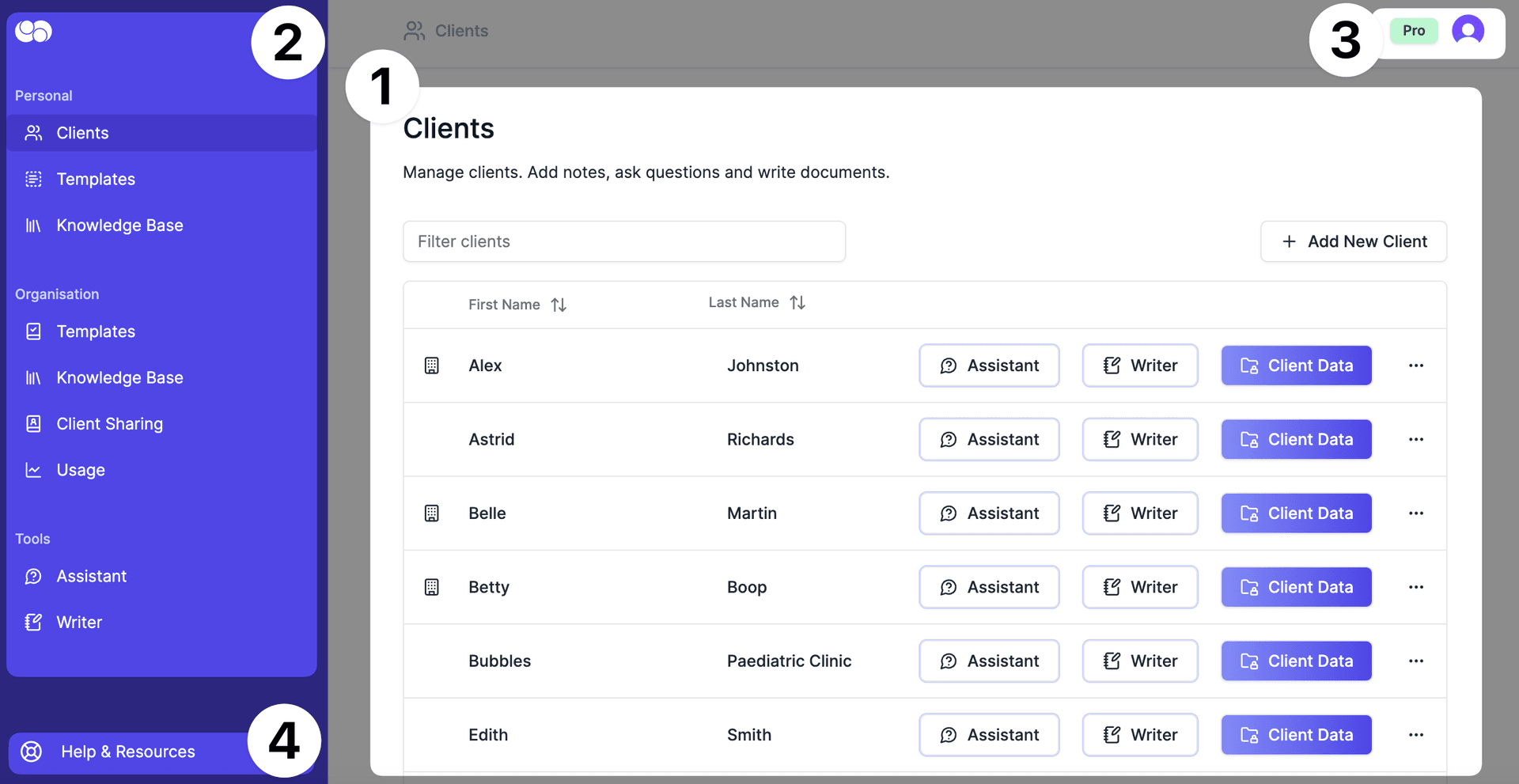
Task: Click the app logo in the sidebar
Action: click(33, 32)
